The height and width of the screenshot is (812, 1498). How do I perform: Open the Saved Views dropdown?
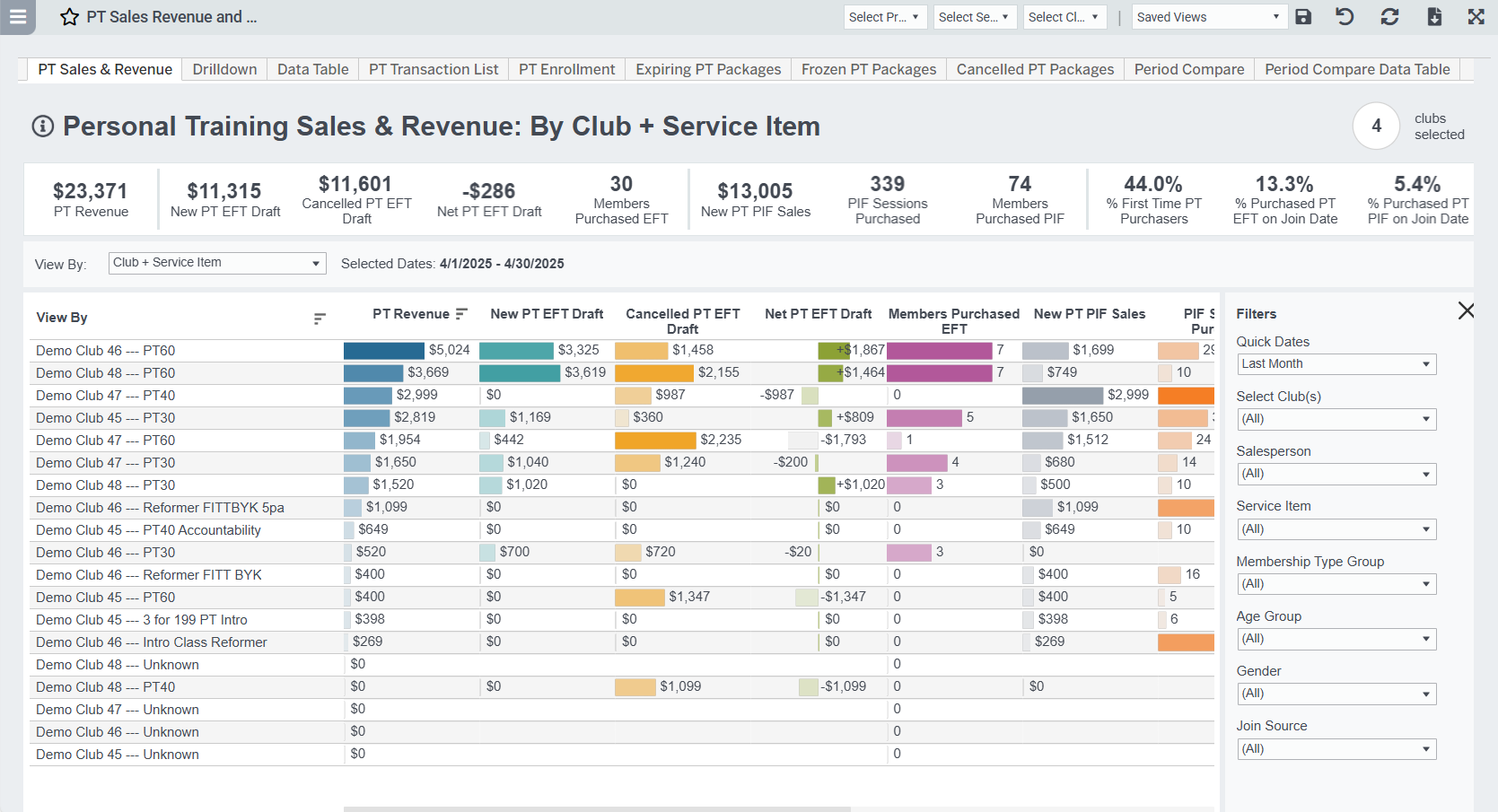pos(1208,16)
